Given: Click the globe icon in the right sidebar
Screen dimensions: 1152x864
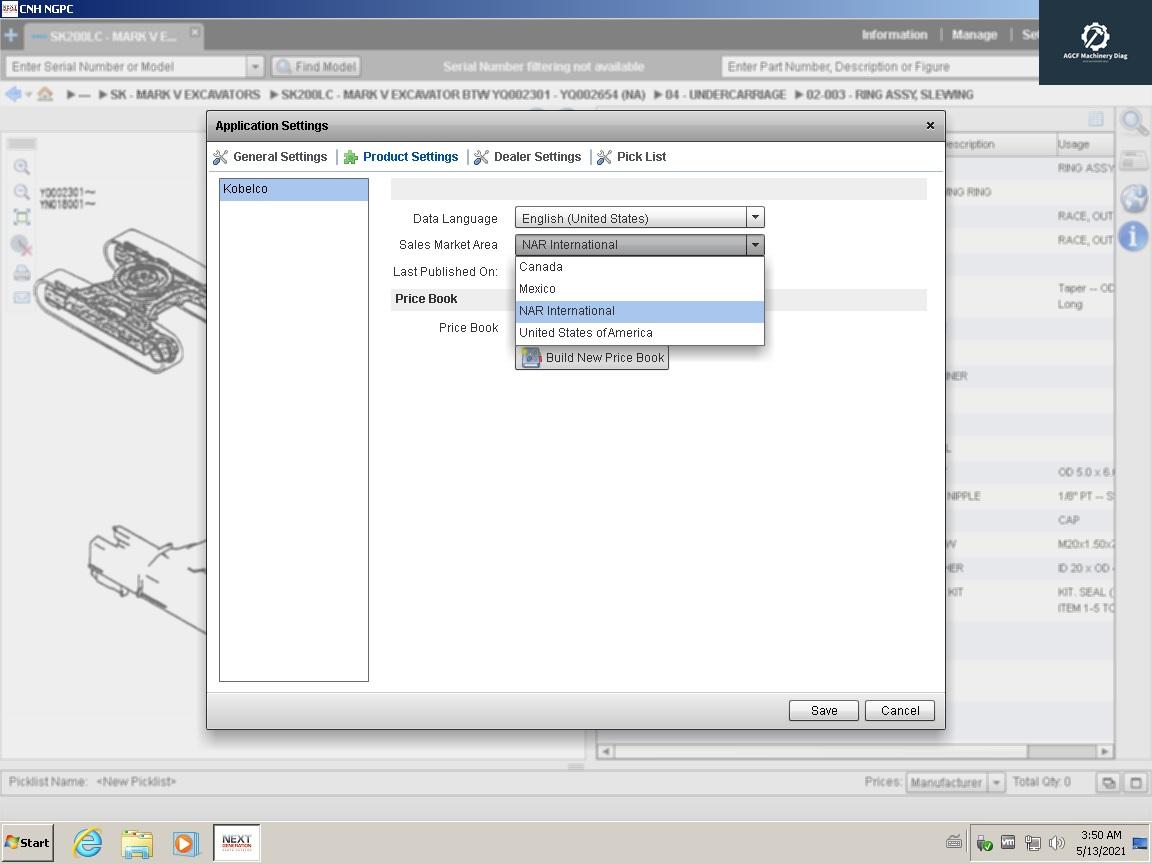Looking at the screenshot, I should (1134, 198).
